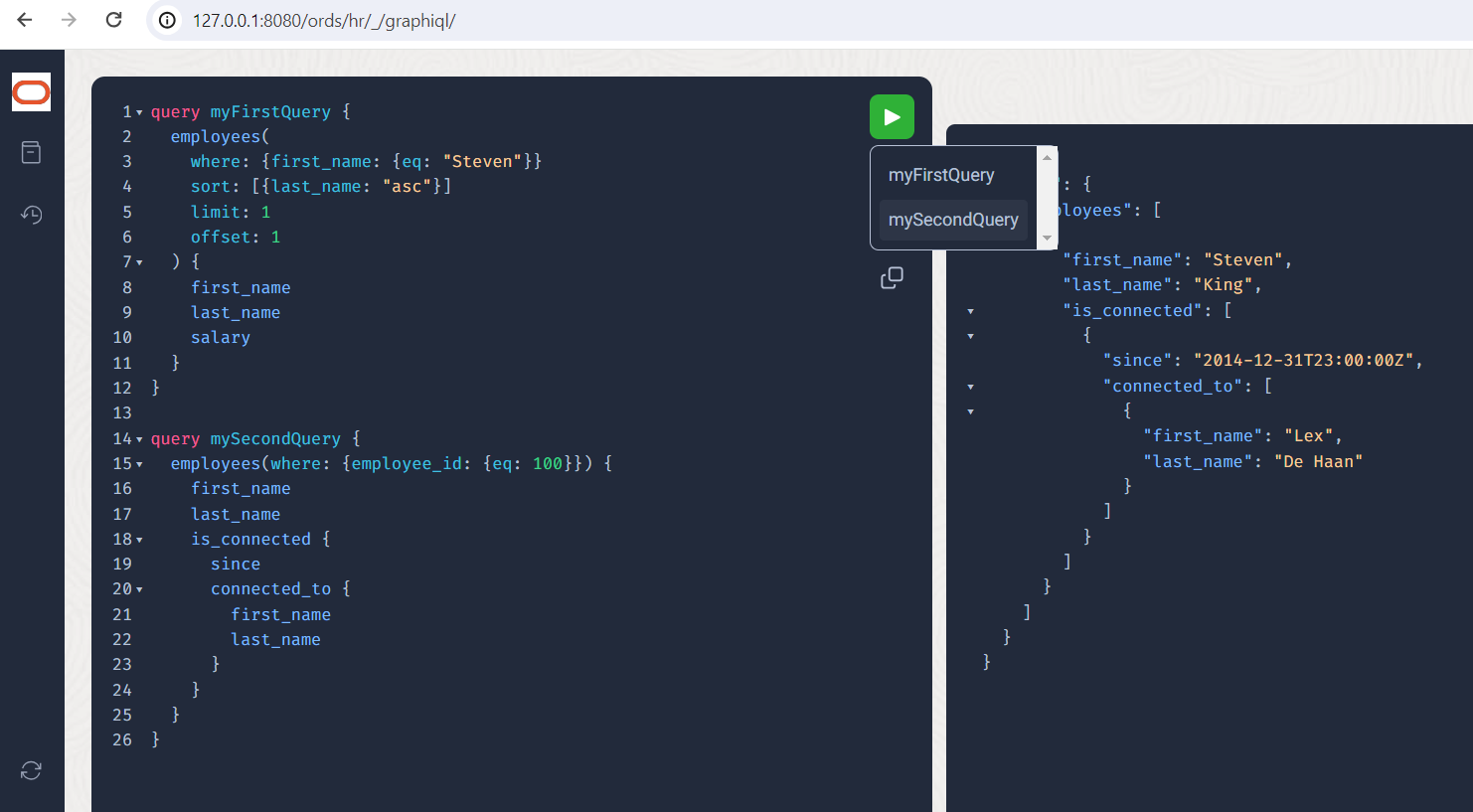The image size is (1473, 812).
Task: Collapse mySecondQuery using line 14 fold arrow
Action: tap(139, 438)
